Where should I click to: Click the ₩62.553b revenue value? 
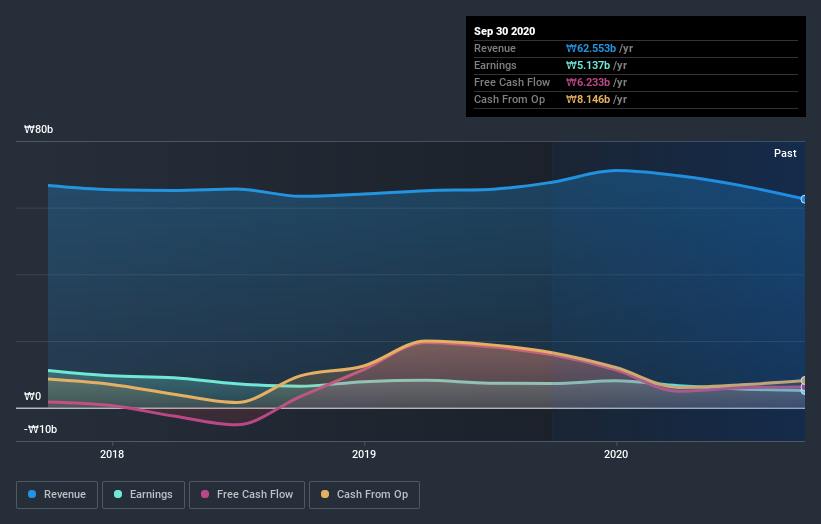591,49
